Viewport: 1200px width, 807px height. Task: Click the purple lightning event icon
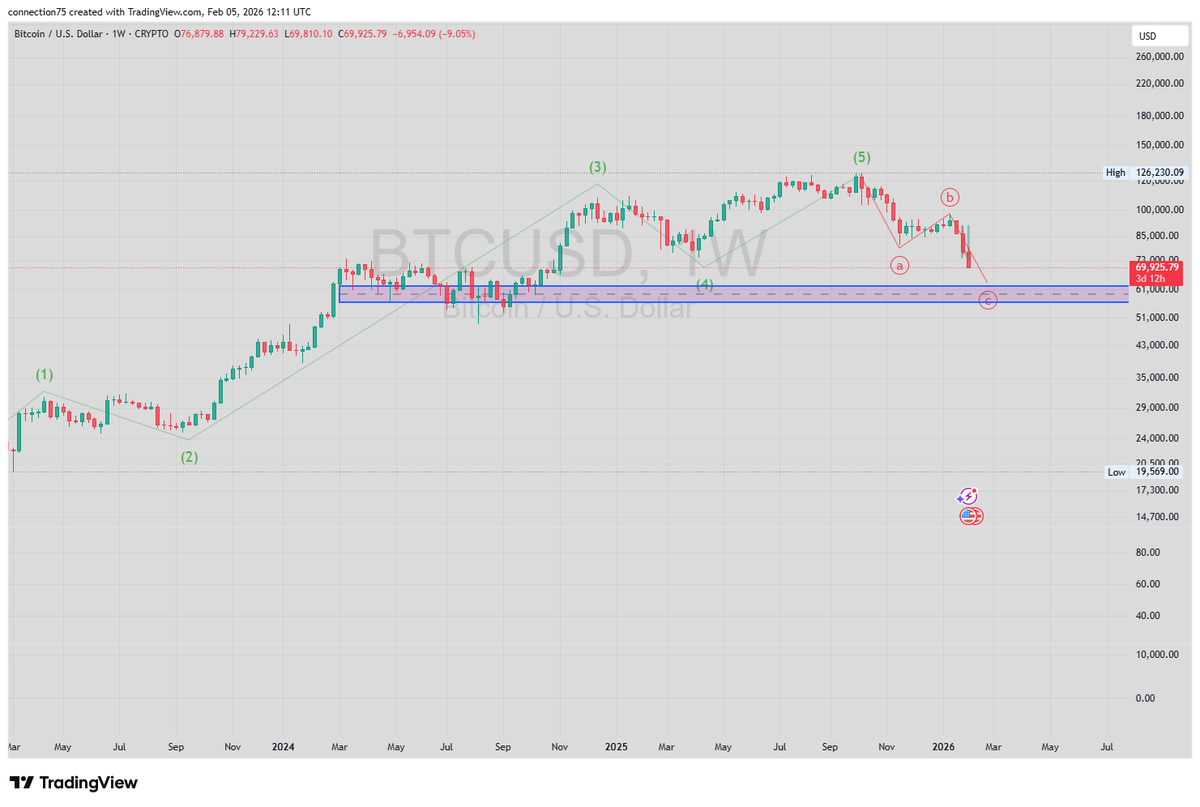click(x=967, y=496)
